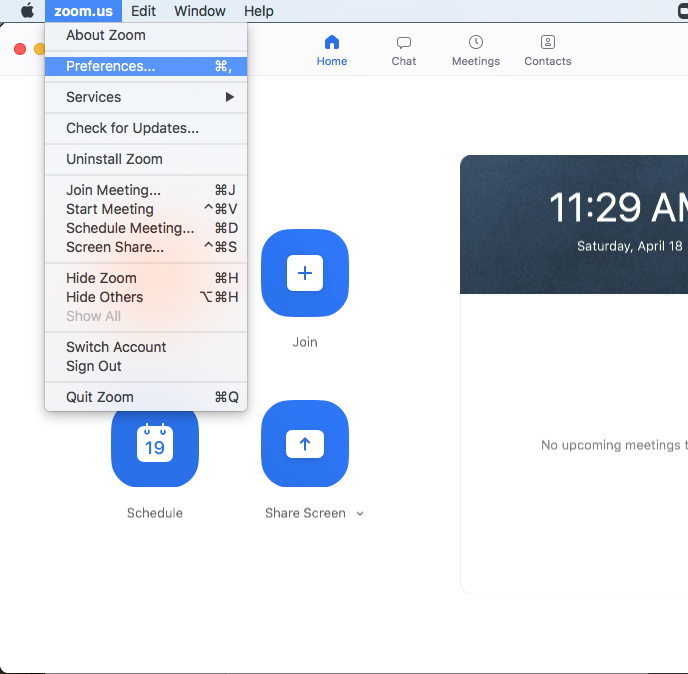Go to the Home tab
This screenshot has width=688, height=674.
click(x=332, y=51)
